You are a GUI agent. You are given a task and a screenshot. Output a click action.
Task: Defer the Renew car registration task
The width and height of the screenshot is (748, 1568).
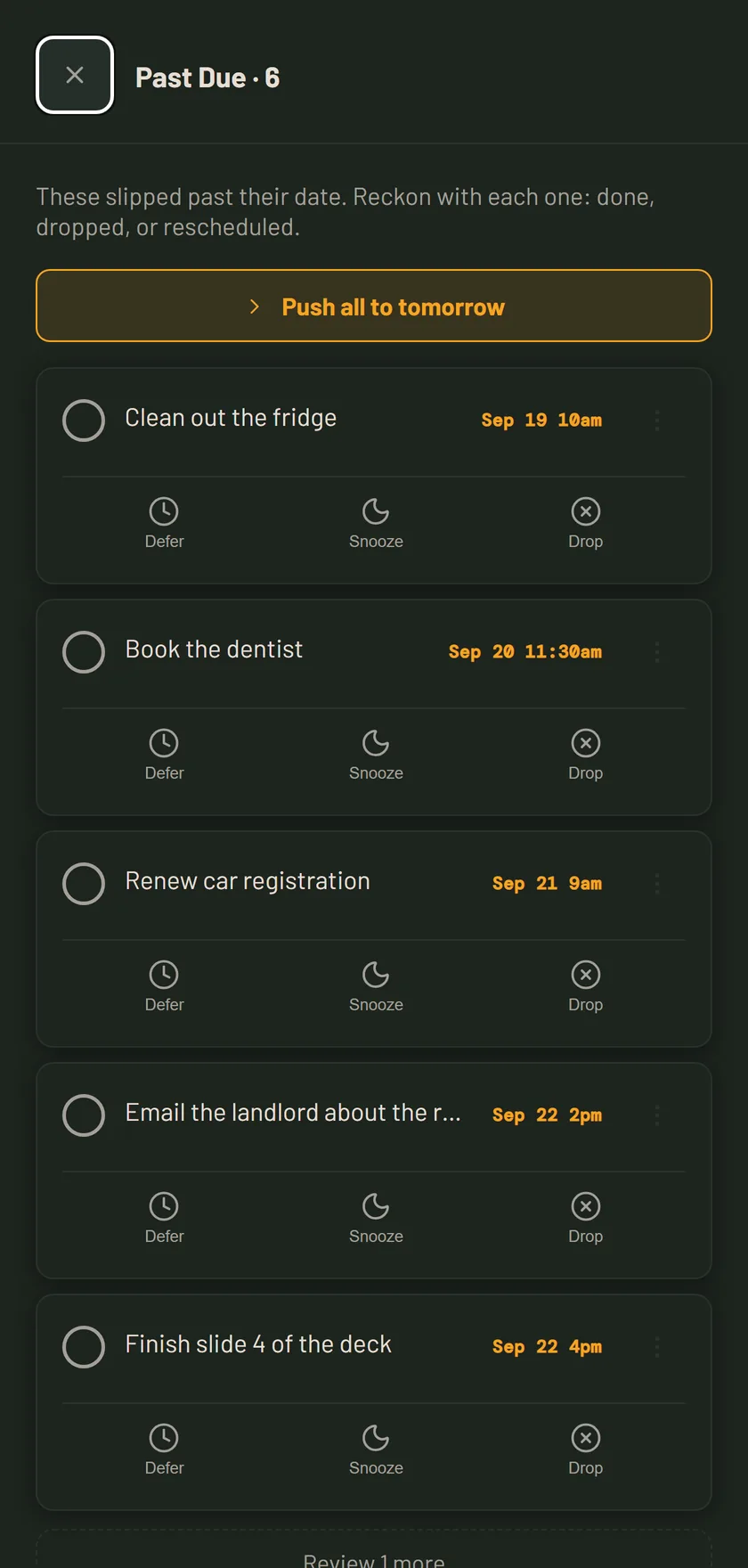click(x=165, y=987)
